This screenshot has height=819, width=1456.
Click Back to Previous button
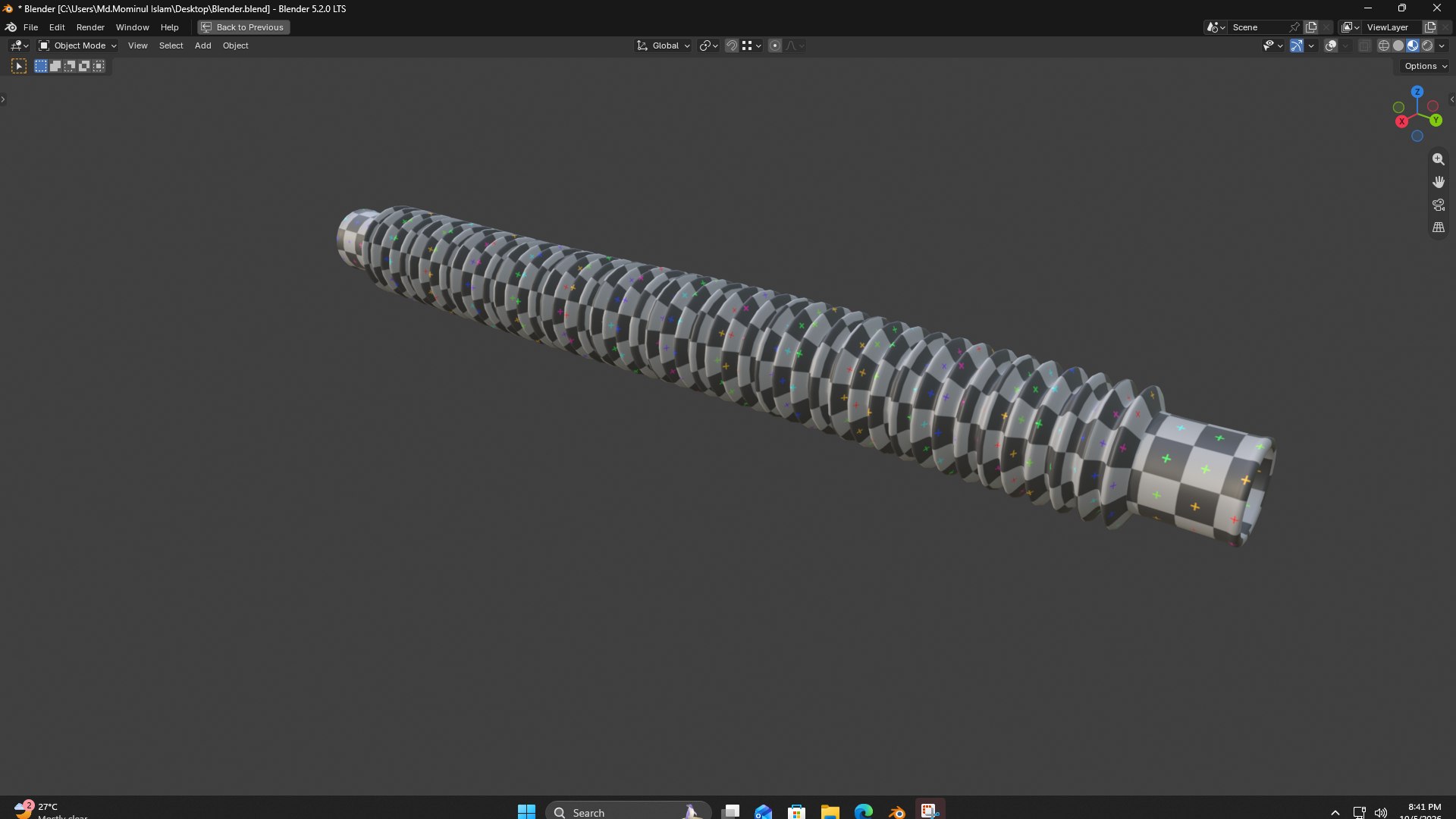click(x=243, y=27)
